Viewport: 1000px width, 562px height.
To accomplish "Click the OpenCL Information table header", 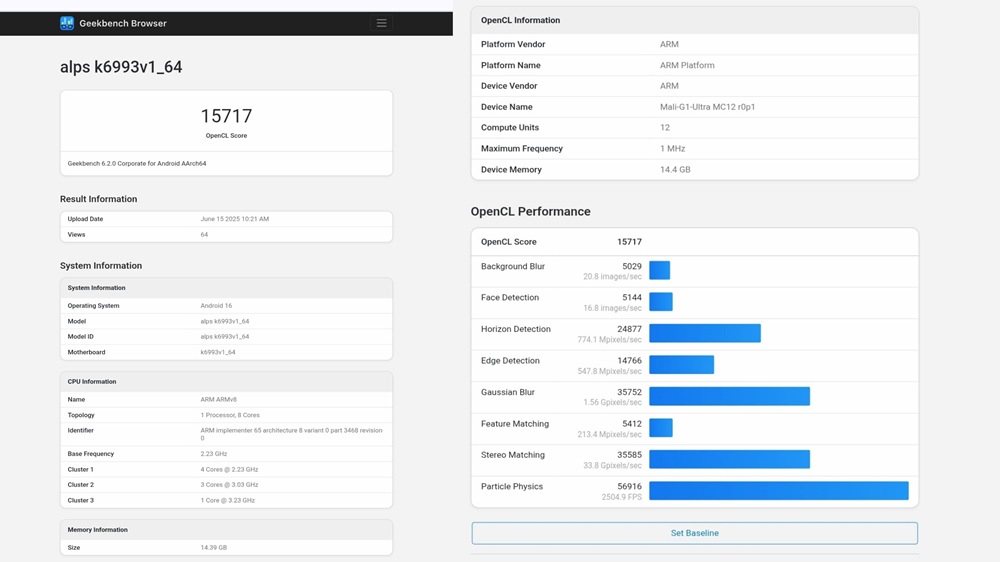I will (x=520, y=20).
